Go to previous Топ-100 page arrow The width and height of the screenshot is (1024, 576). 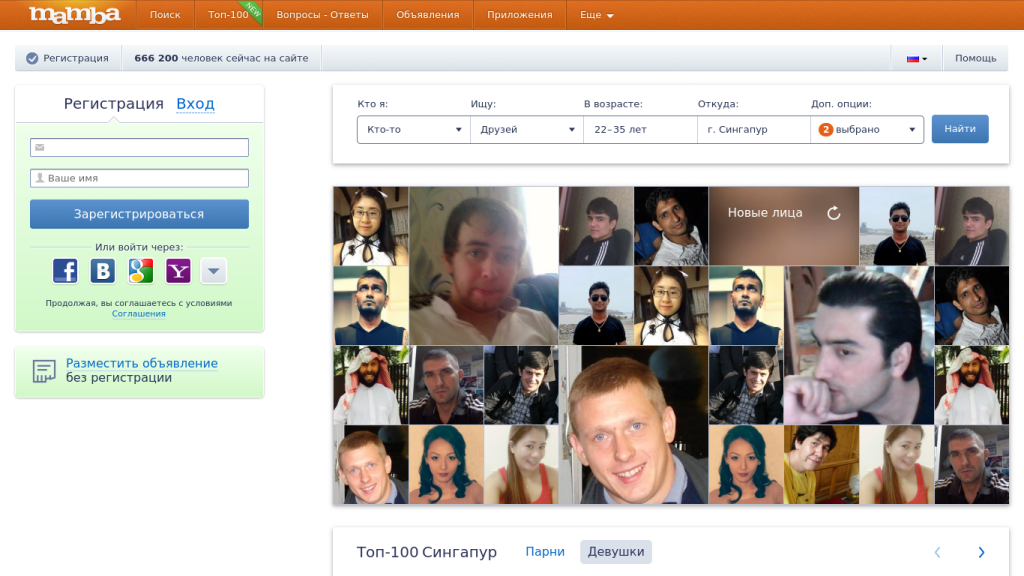click(937, 552)
